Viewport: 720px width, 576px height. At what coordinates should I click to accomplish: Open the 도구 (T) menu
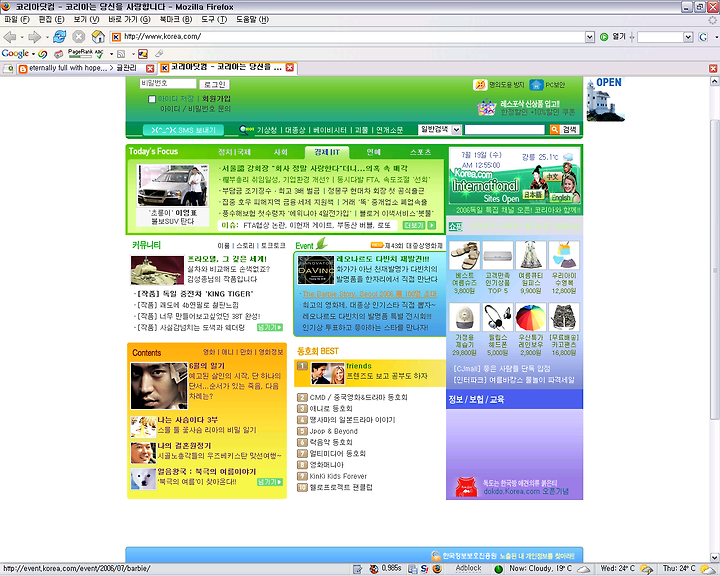(214, 20)
